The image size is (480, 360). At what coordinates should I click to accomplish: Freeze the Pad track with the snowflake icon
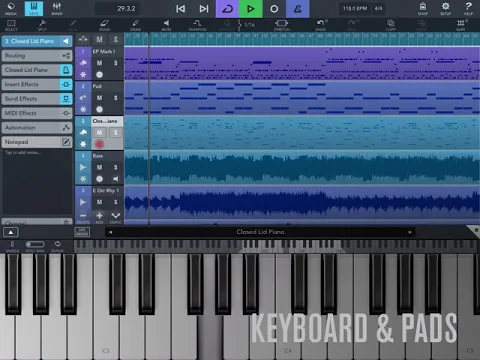click(x=83, y=109)
